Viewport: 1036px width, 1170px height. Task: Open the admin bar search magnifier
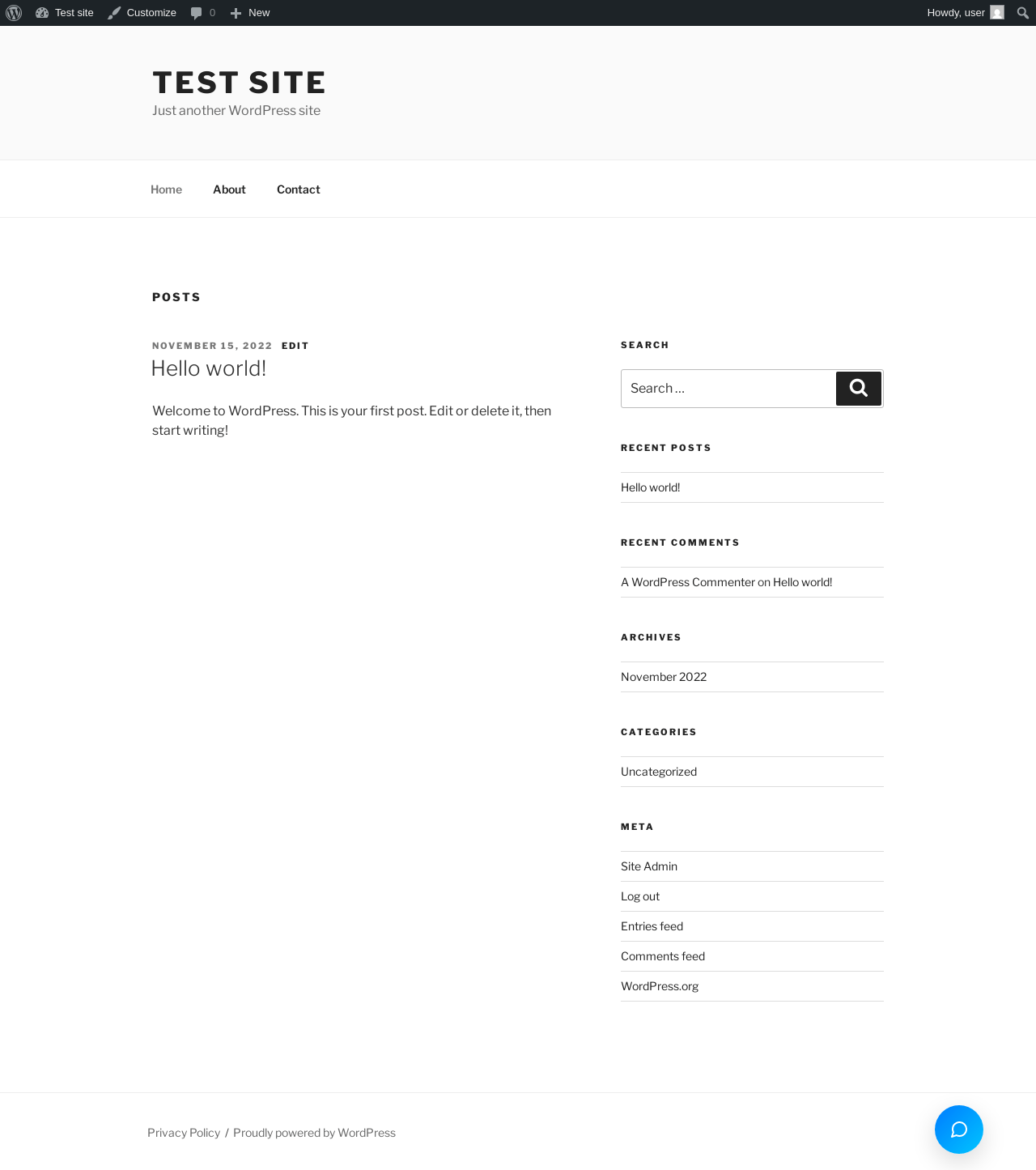[1023, 13]
